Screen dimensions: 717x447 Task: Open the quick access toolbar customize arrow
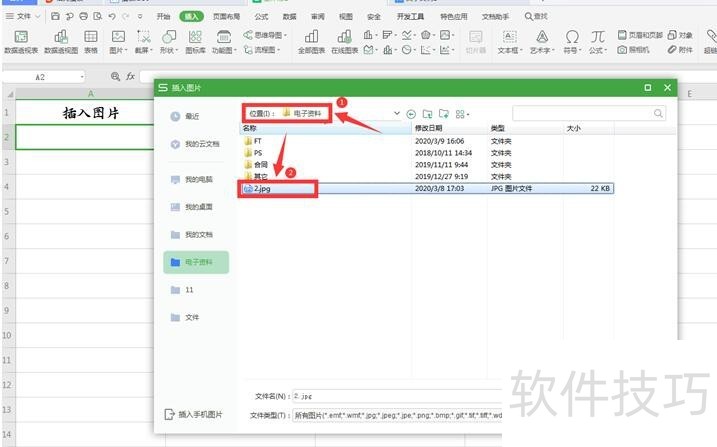140,16
